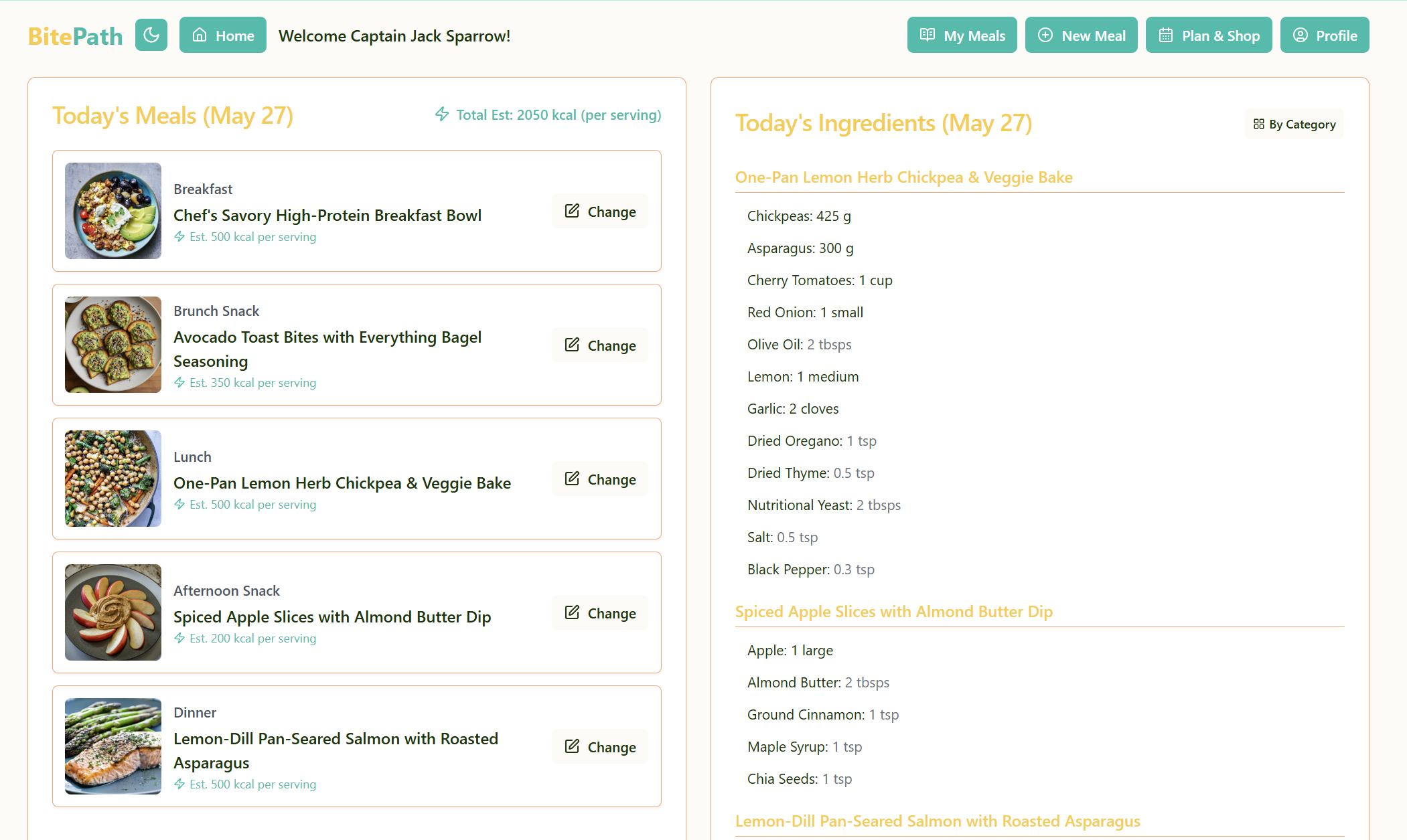Open the Profile page
This screenshot has width=1407, height=840.
[1324, 35]
